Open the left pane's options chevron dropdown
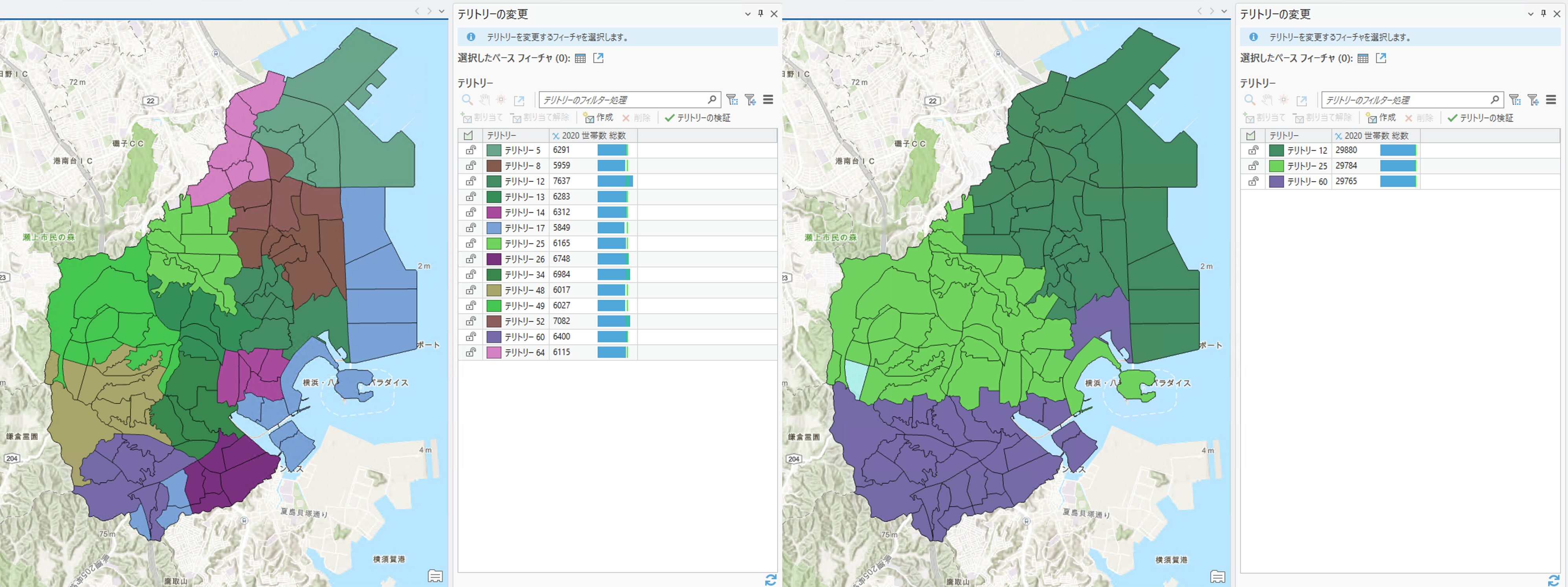 (x=748, y=13)
